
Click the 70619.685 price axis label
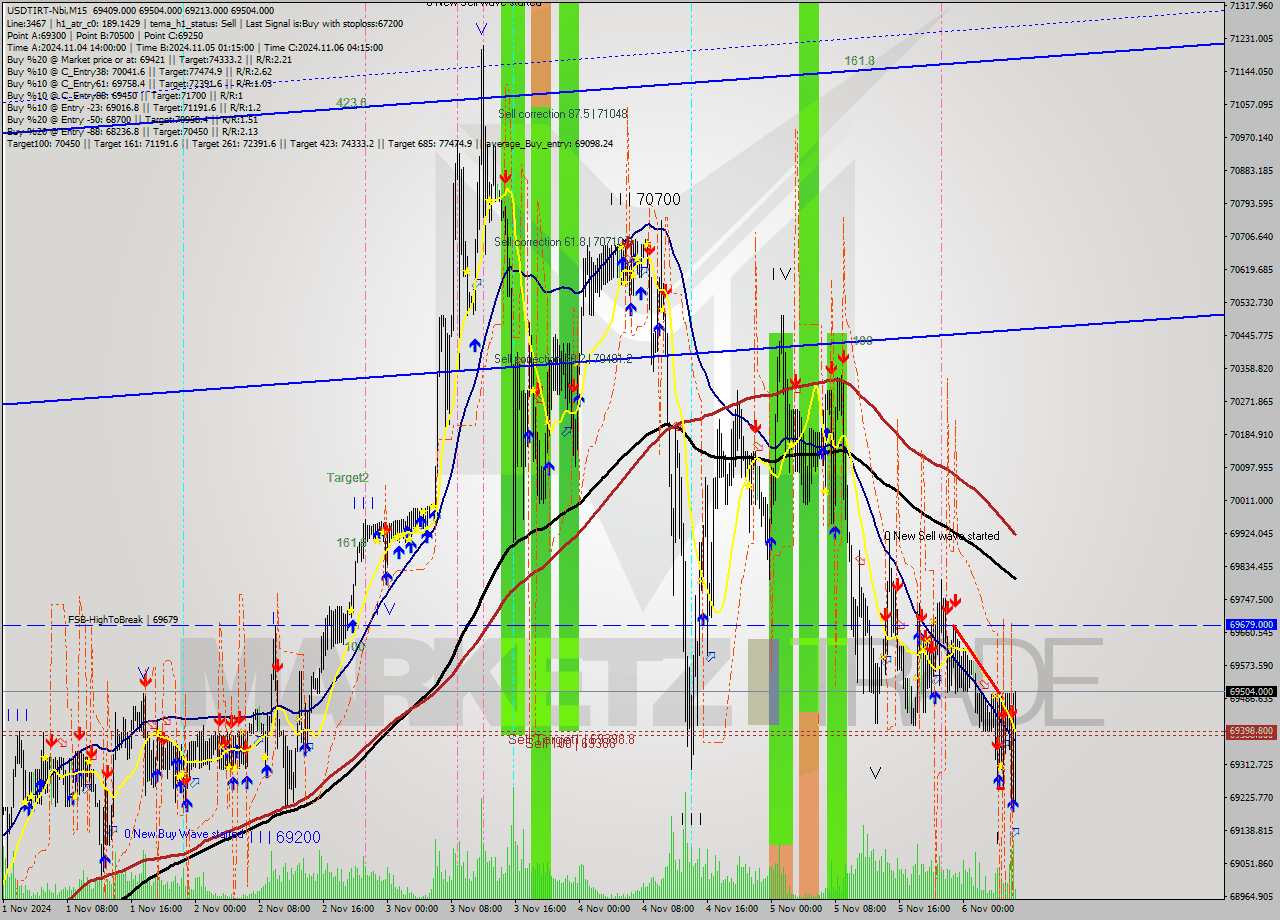(1251, 270)
